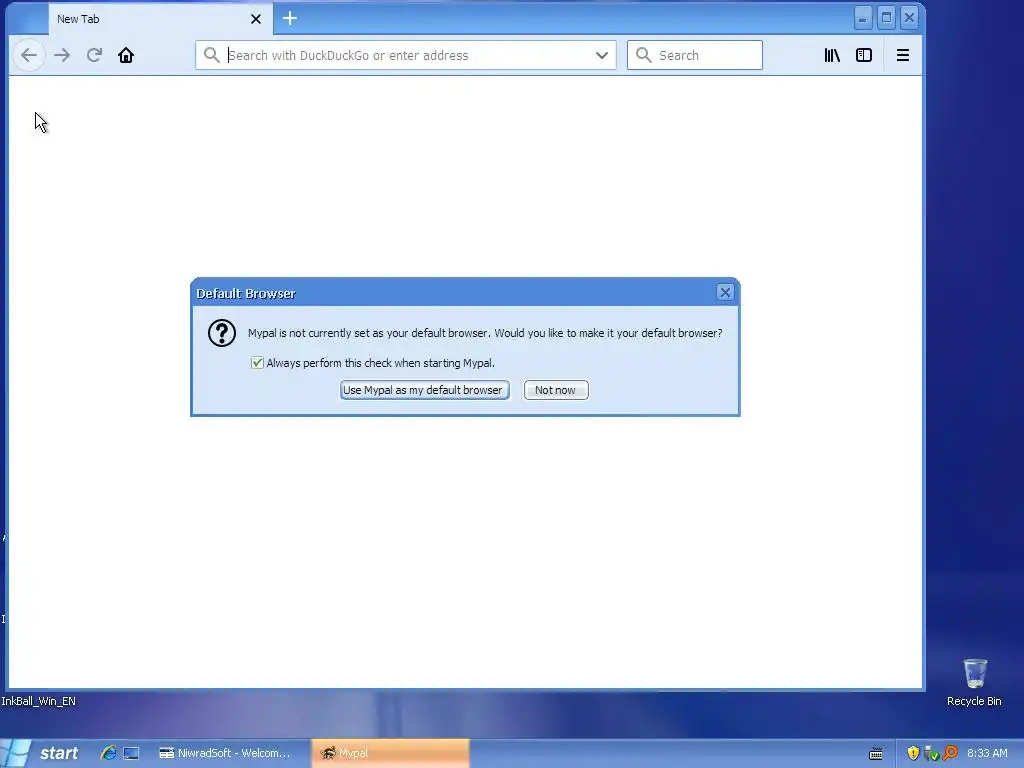Click the 8:33 AM clock
1024x768 pixels.
(x=987, y=753)
